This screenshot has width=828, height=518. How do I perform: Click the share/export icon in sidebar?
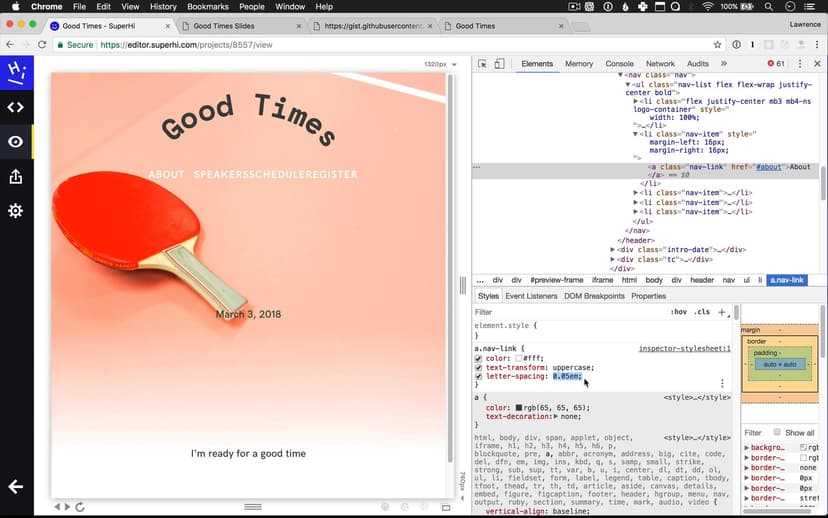tap(16, 177)
